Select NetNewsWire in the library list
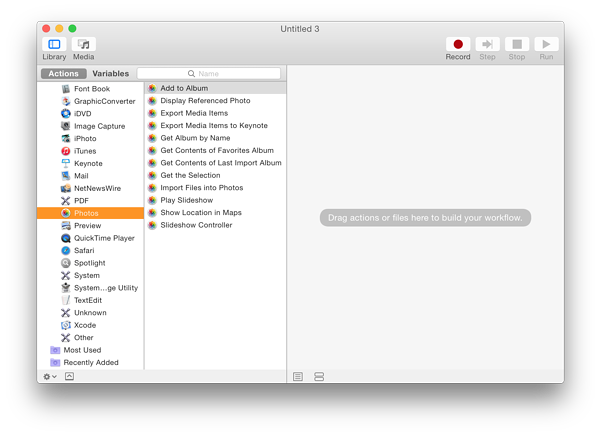 (90, 188)
